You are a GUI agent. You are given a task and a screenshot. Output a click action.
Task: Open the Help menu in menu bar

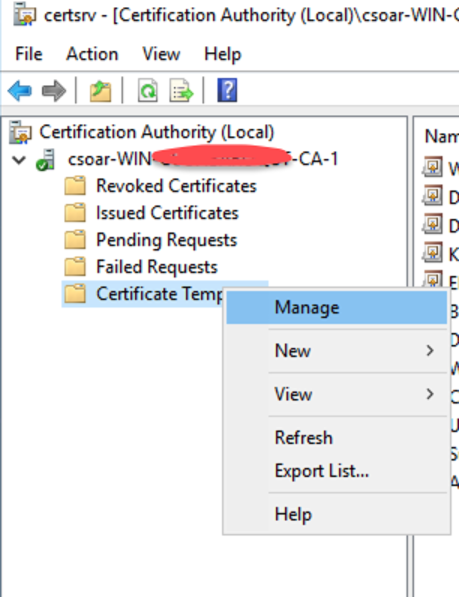coord(222,54)
